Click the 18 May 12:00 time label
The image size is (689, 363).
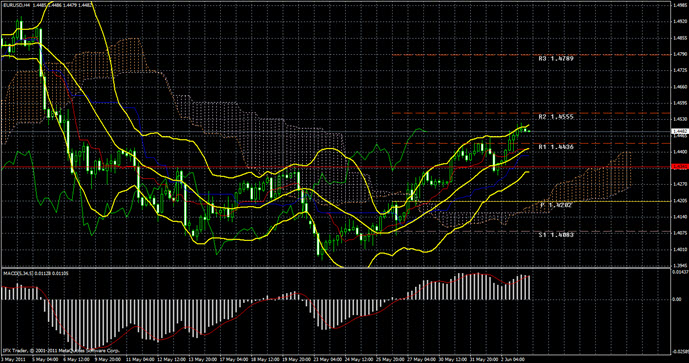pos(266,359)
